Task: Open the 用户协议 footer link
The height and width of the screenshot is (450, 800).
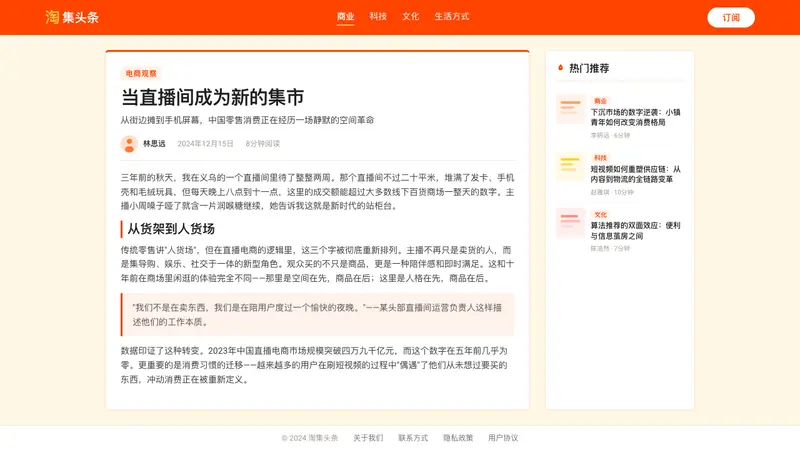Action: (503, 438)
